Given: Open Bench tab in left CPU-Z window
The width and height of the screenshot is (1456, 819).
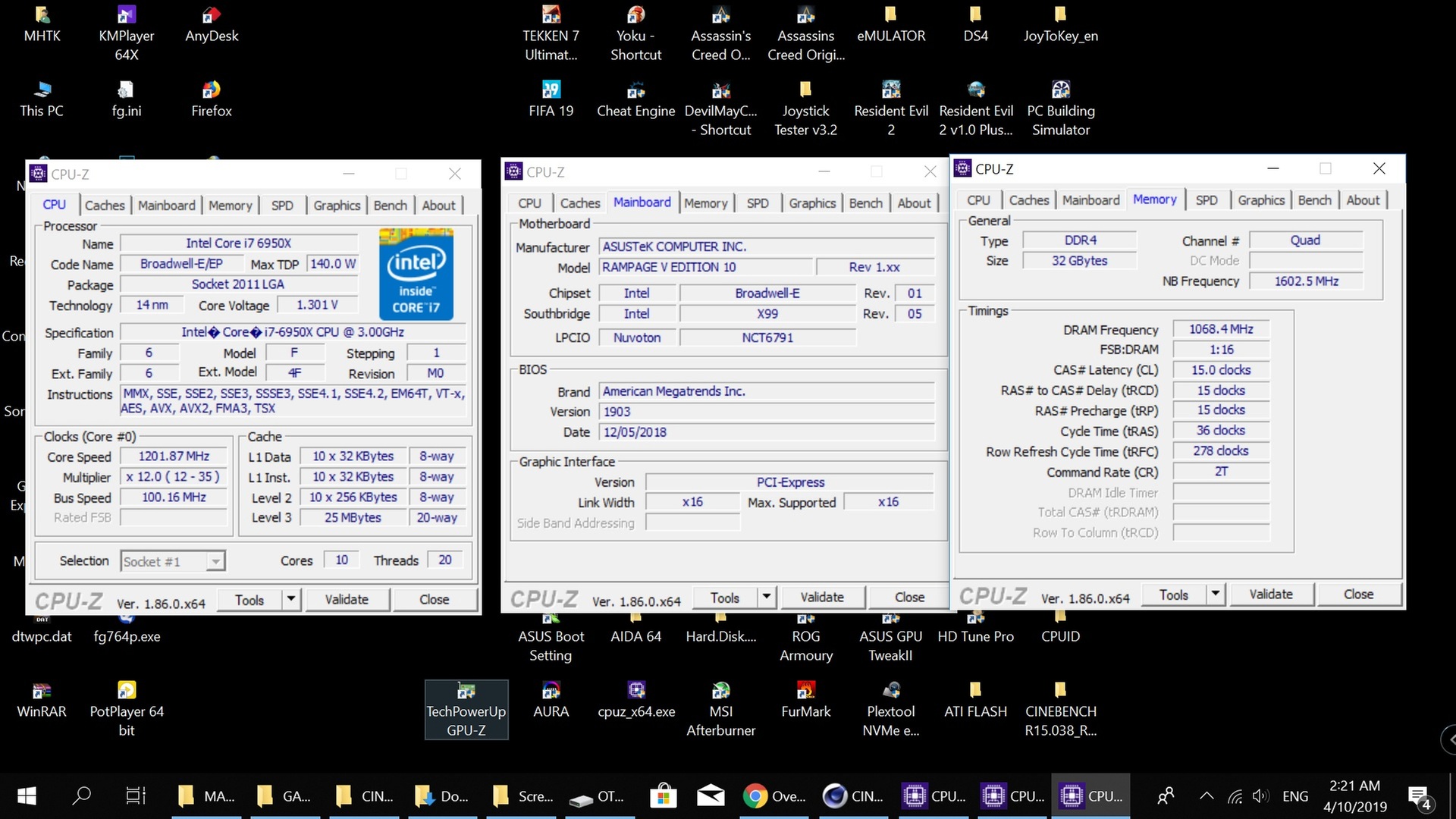Looking at the screenshot, I should 390,206.
